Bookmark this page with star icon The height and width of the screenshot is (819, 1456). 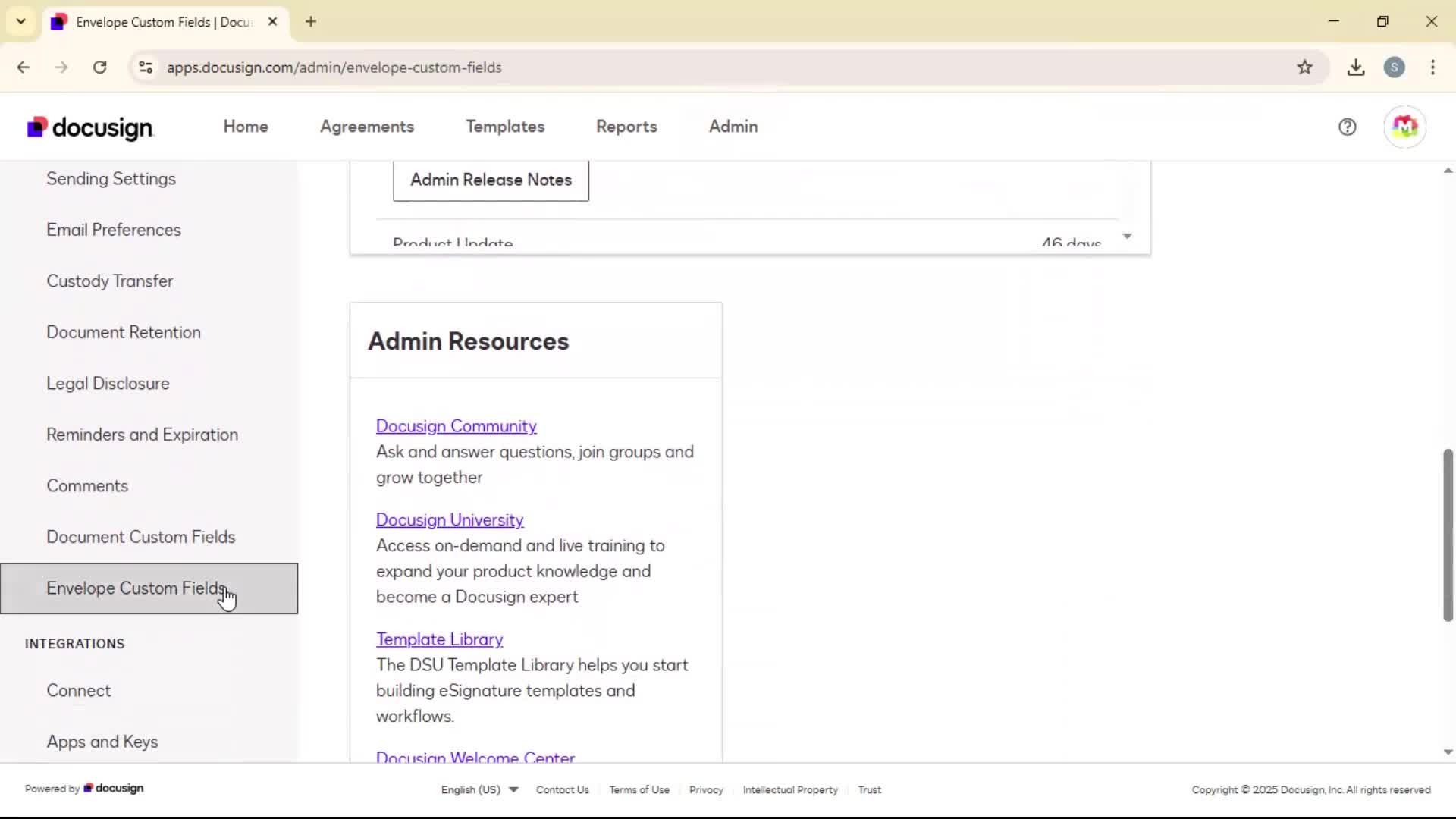[x=1304, y=67]
